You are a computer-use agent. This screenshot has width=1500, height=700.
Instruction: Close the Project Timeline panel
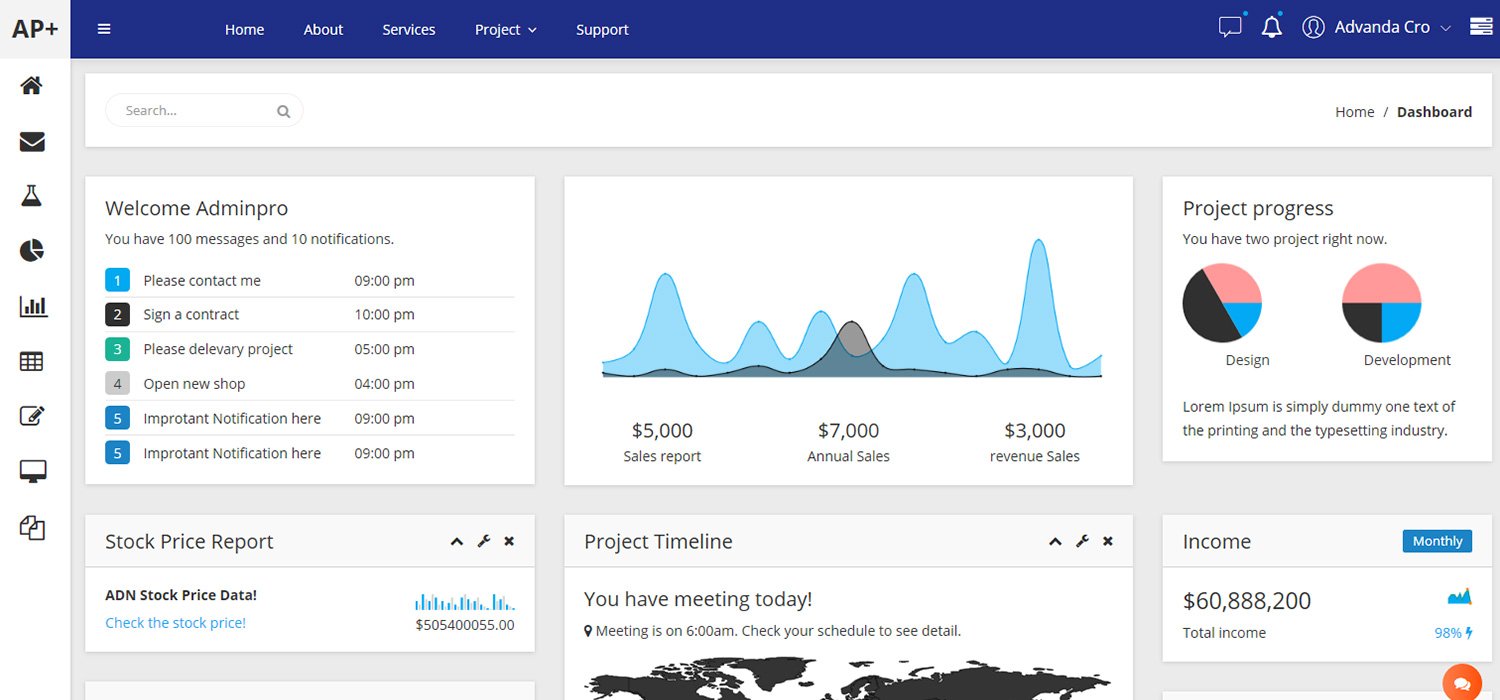pyautogui.click(x=1108, y=541)
